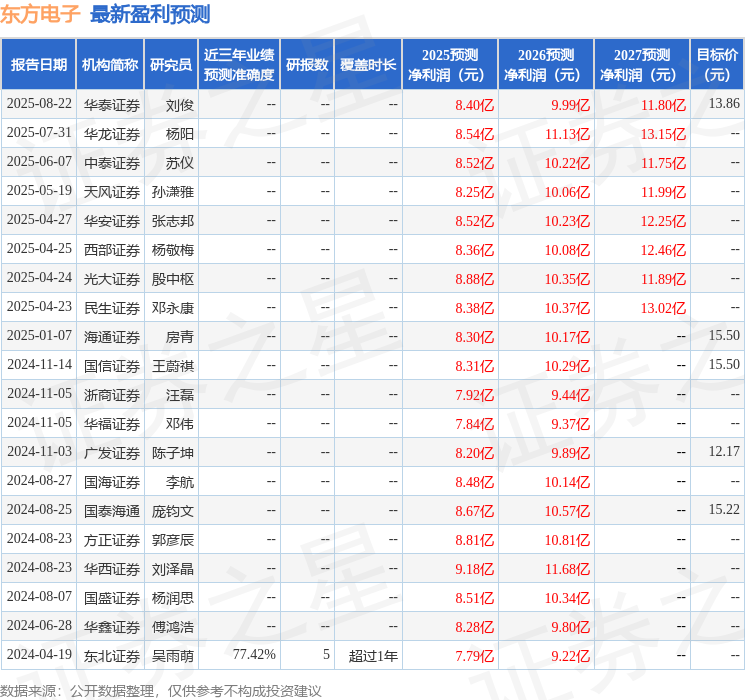Click 国海证券 institution cell
This screenshot has width=745, height=700.
click(112, 482)
